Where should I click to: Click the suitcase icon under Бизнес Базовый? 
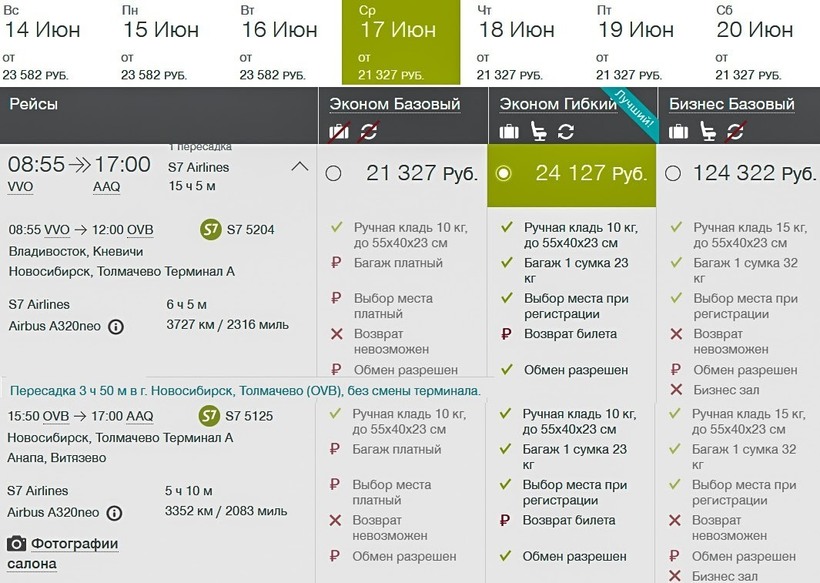click(679, 131)
